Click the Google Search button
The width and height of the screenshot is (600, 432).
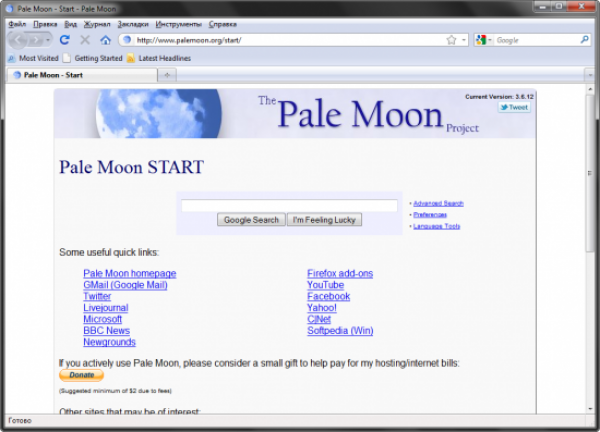pyautogui.click(x=251, y=220)
